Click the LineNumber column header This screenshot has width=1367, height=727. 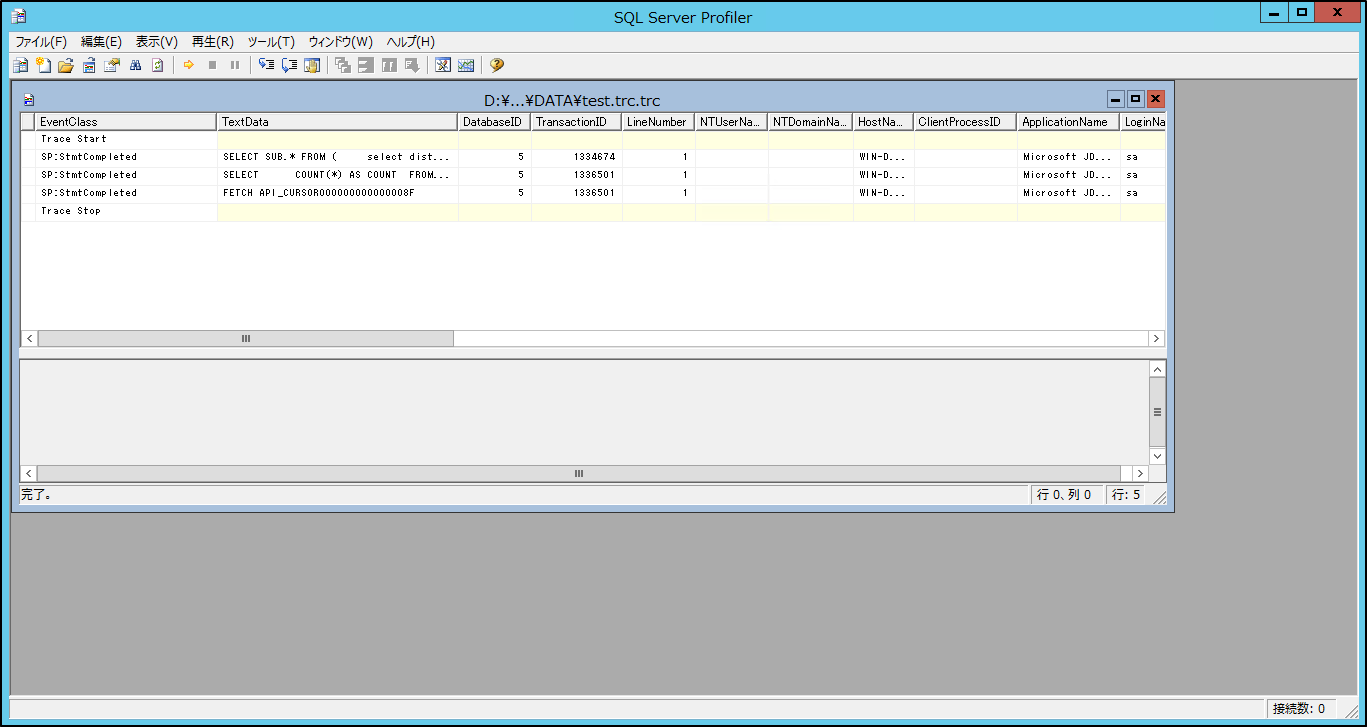pos(658,122)
